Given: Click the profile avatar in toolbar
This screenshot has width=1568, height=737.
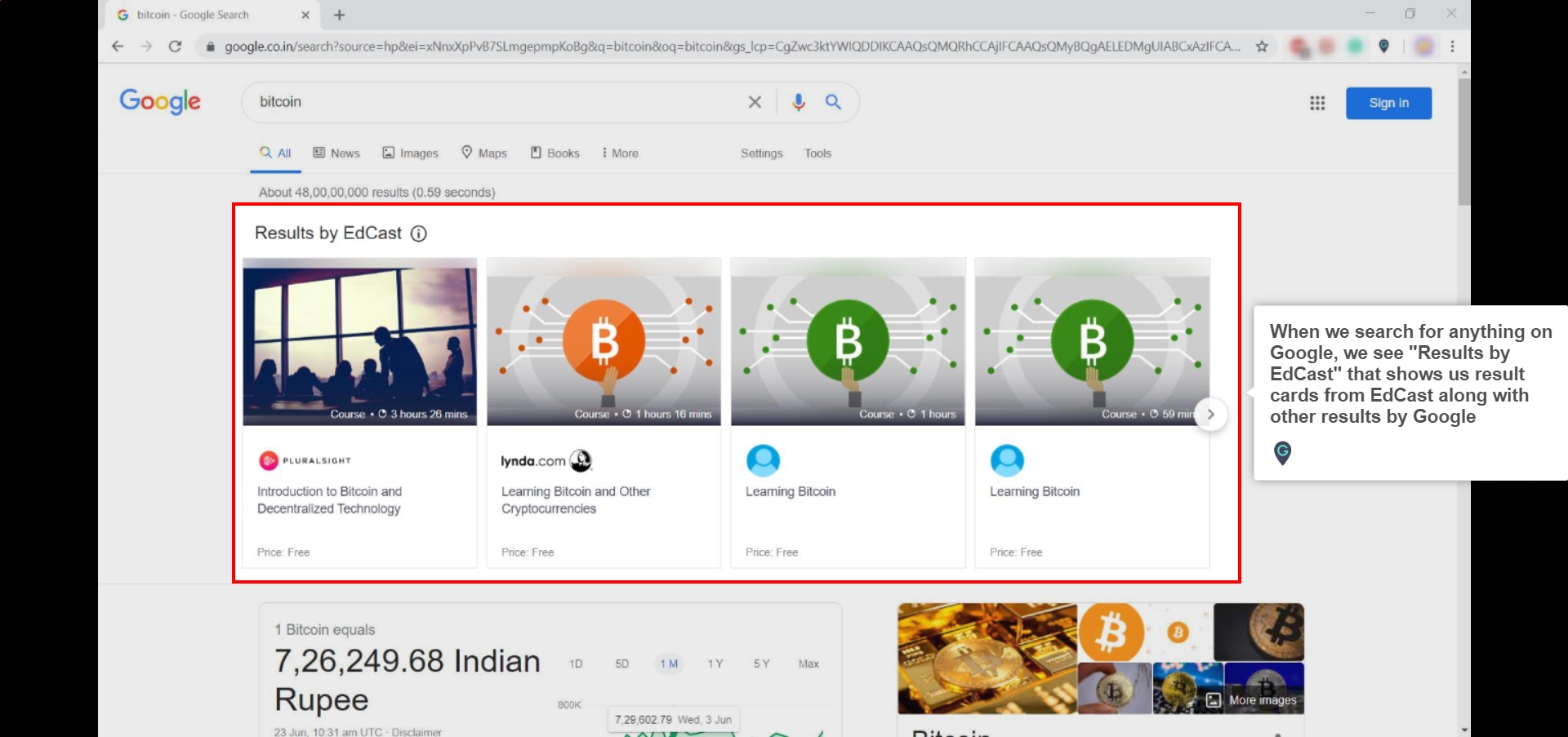Looking at the screenshot, I should pos(1423,47).
